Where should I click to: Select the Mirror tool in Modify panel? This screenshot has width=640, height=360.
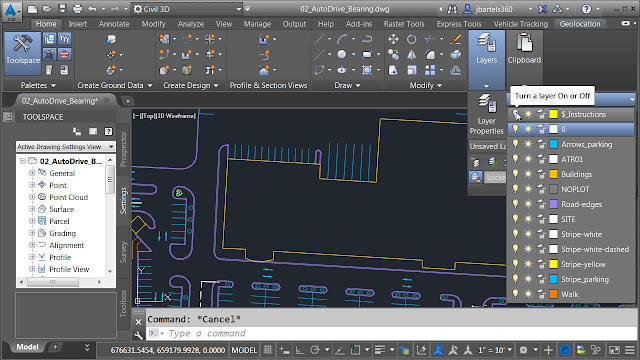[411, 54]
